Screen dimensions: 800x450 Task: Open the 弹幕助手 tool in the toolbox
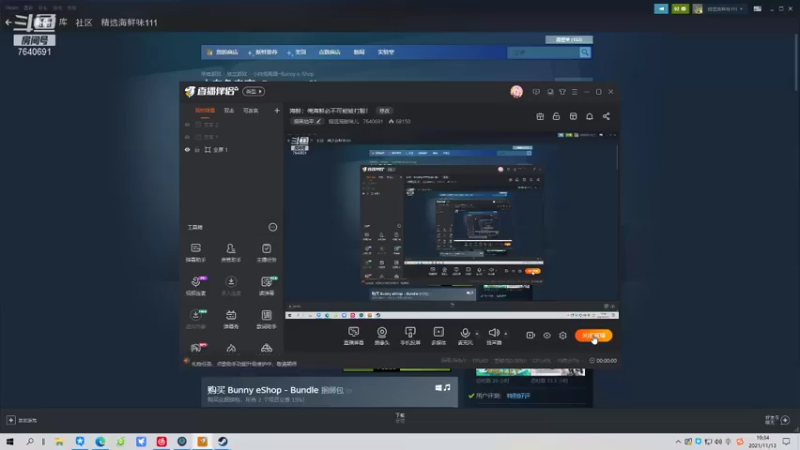195,253
